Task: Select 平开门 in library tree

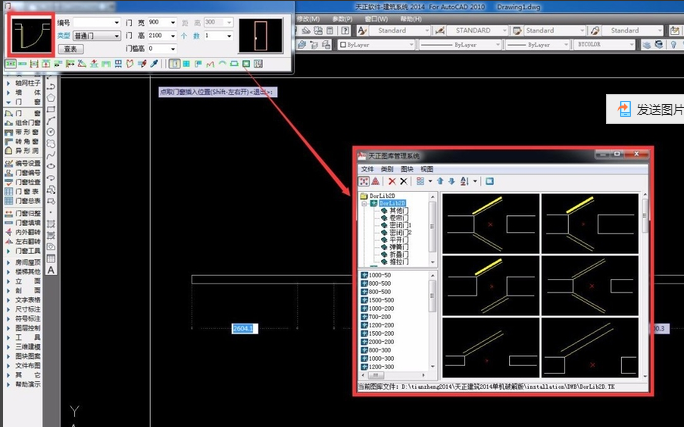Action: click(398, 239)
